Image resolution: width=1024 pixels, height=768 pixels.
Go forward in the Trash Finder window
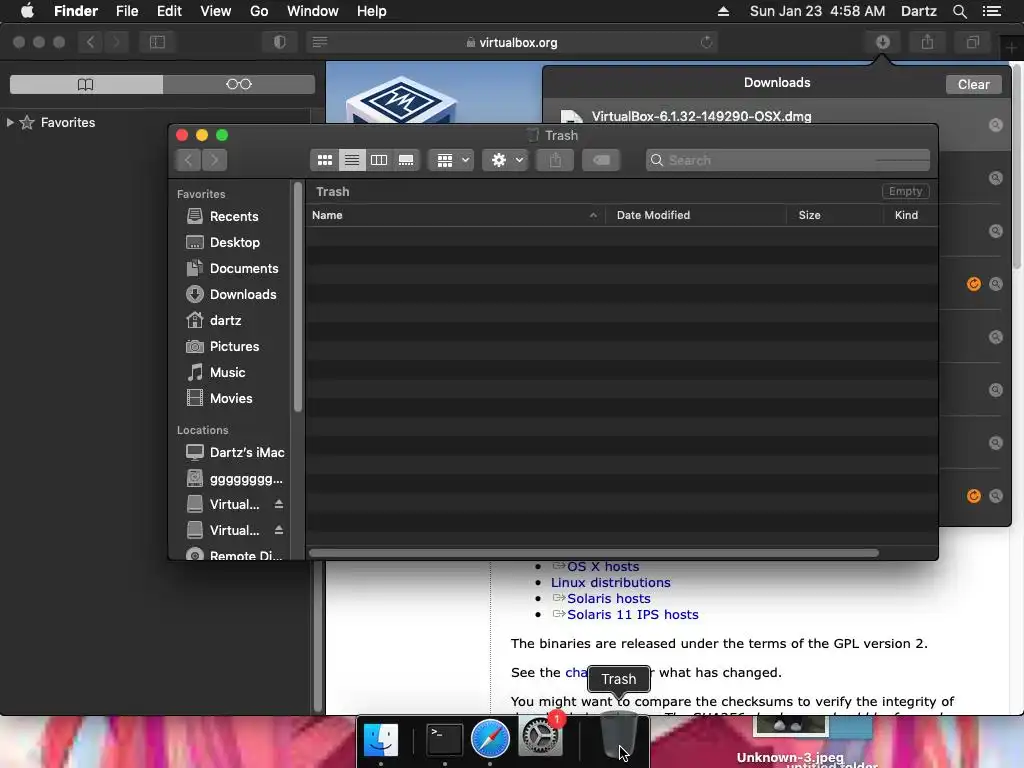pyautogui.click(x=215, y=160)
